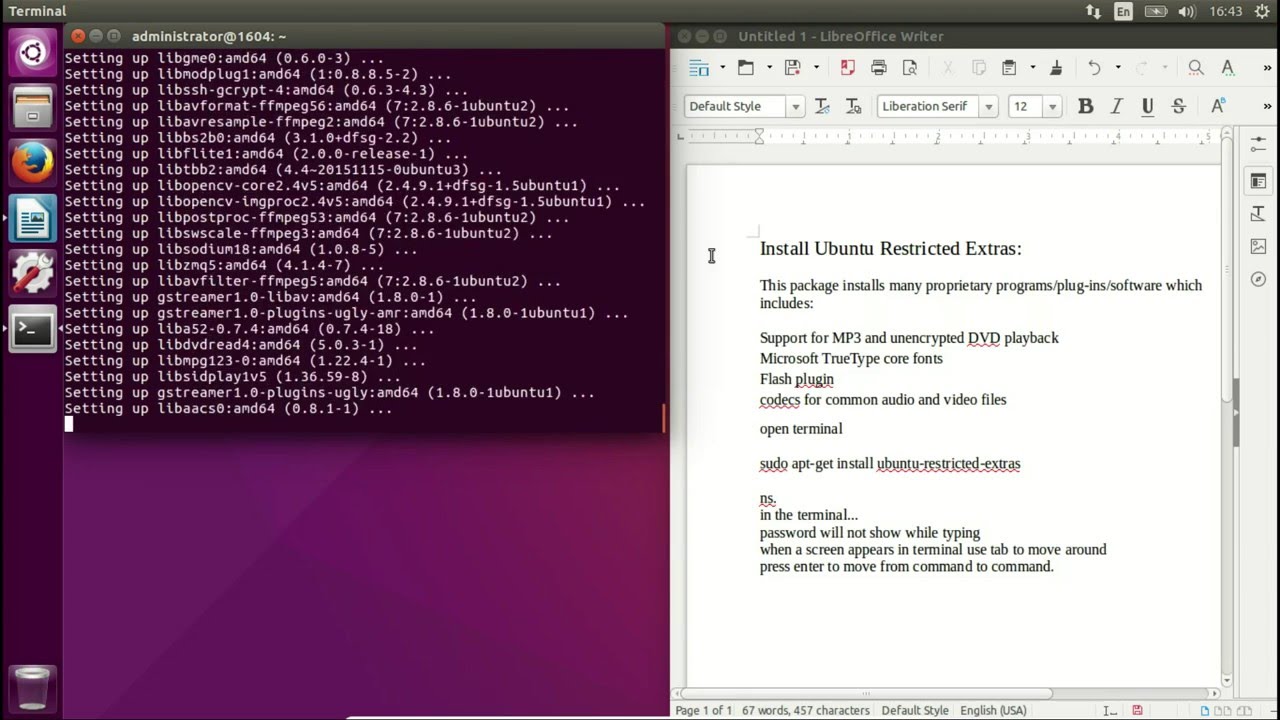Screen dimensions: 1280x720
Task: Select single-page view layout icon
Action: point(1206,710)
